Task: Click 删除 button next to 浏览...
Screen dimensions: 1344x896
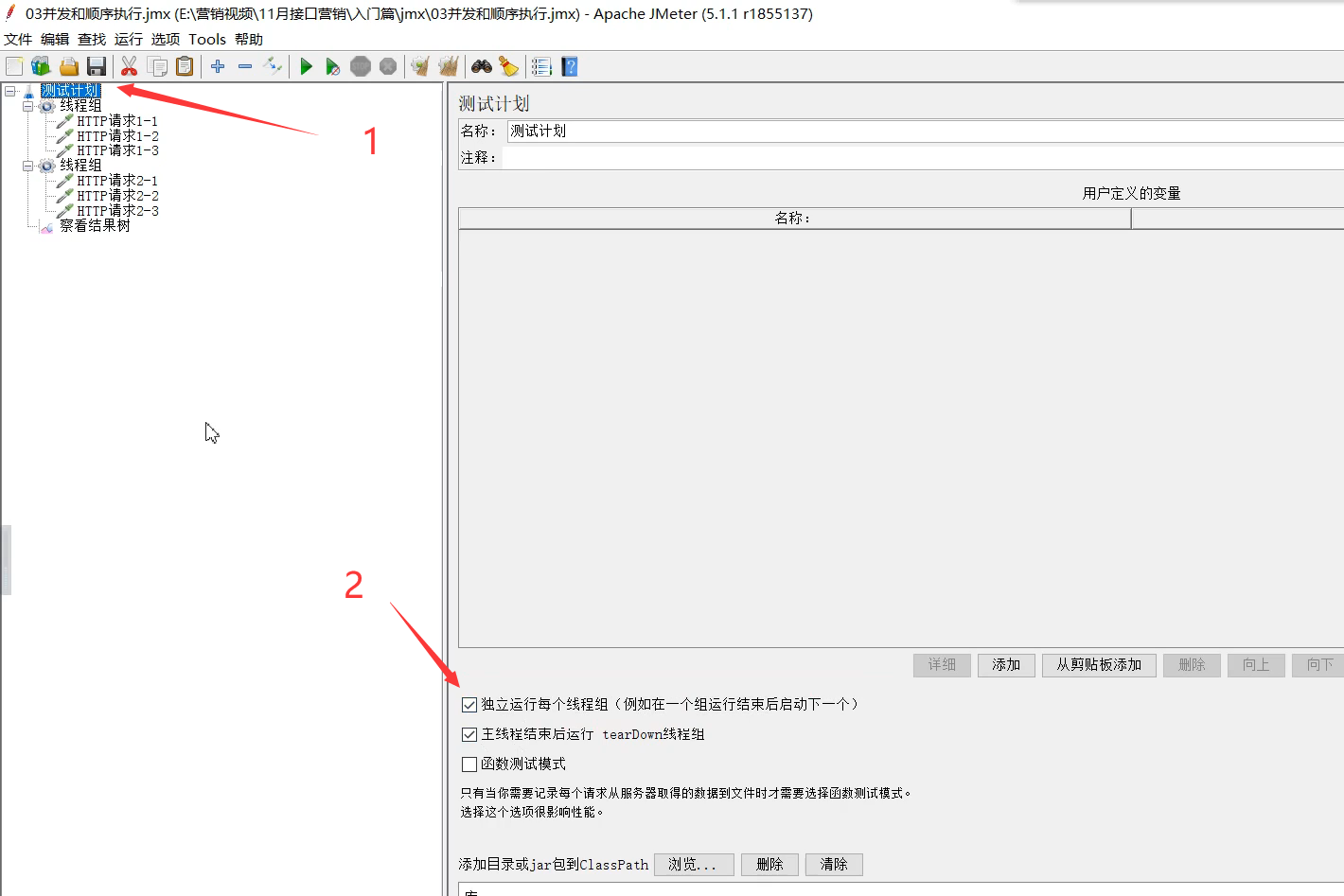Action: click(x=769, y=865)
